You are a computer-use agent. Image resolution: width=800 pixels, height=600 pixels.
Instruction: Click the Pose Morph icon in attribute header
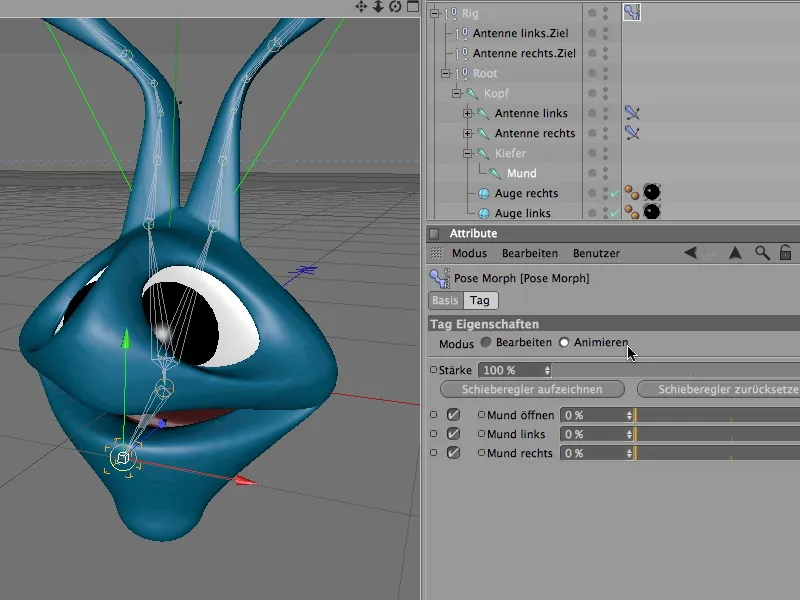(x=439, y=279)
